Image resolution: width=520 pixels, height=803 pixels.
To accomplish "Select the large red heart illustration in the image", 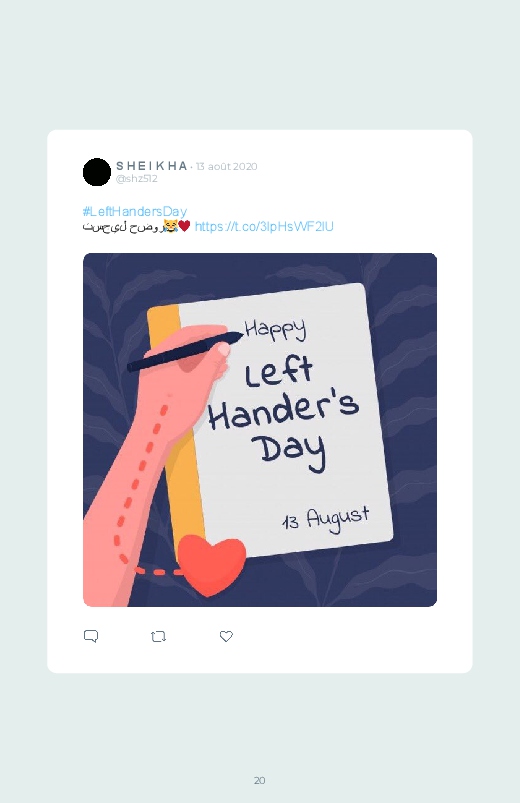I will point(212,564).
